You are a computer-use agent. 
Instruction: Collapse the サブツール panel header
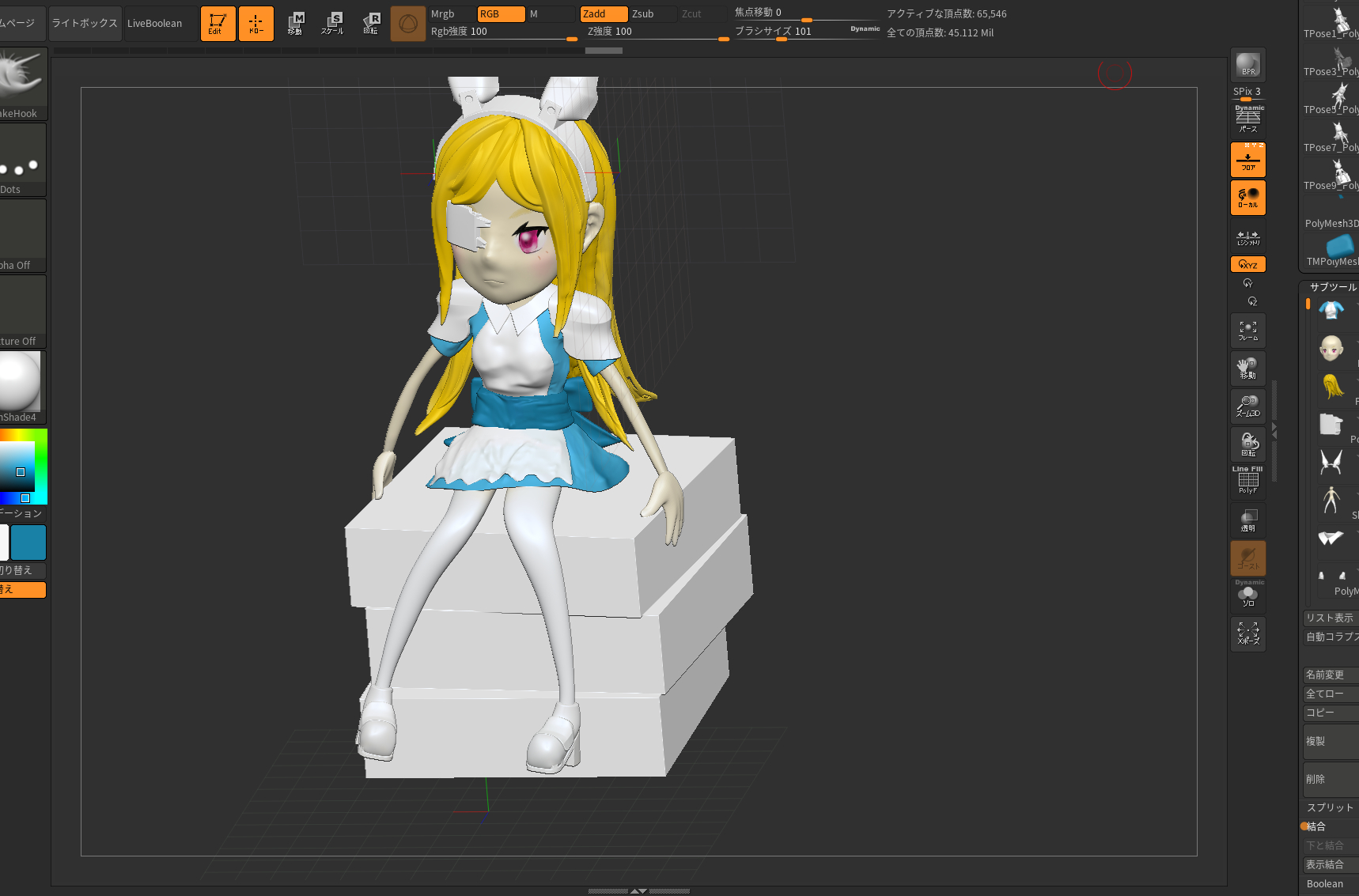[1332, 287]
